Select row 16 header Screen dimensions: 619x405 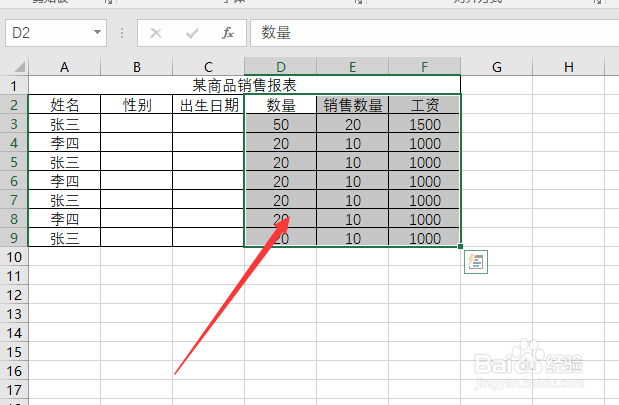point(14,371)
